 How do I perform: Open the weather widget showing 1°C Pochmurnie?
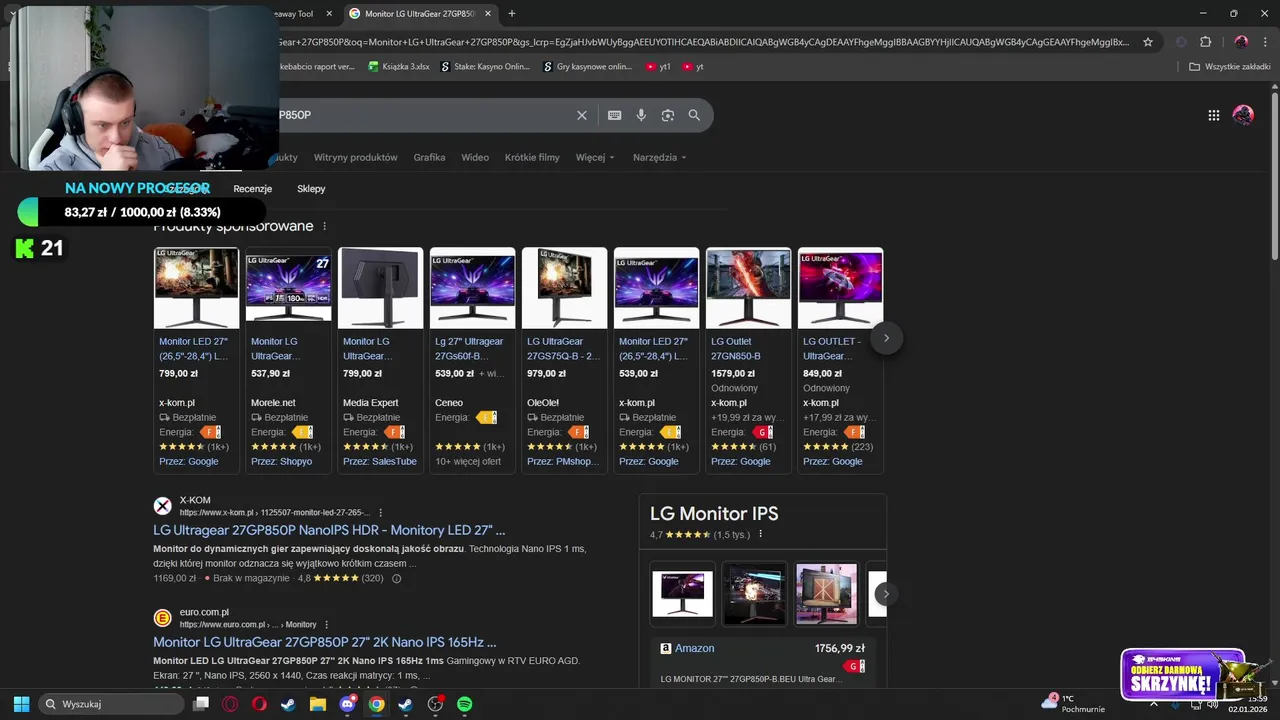click(x=1073, y=704)
